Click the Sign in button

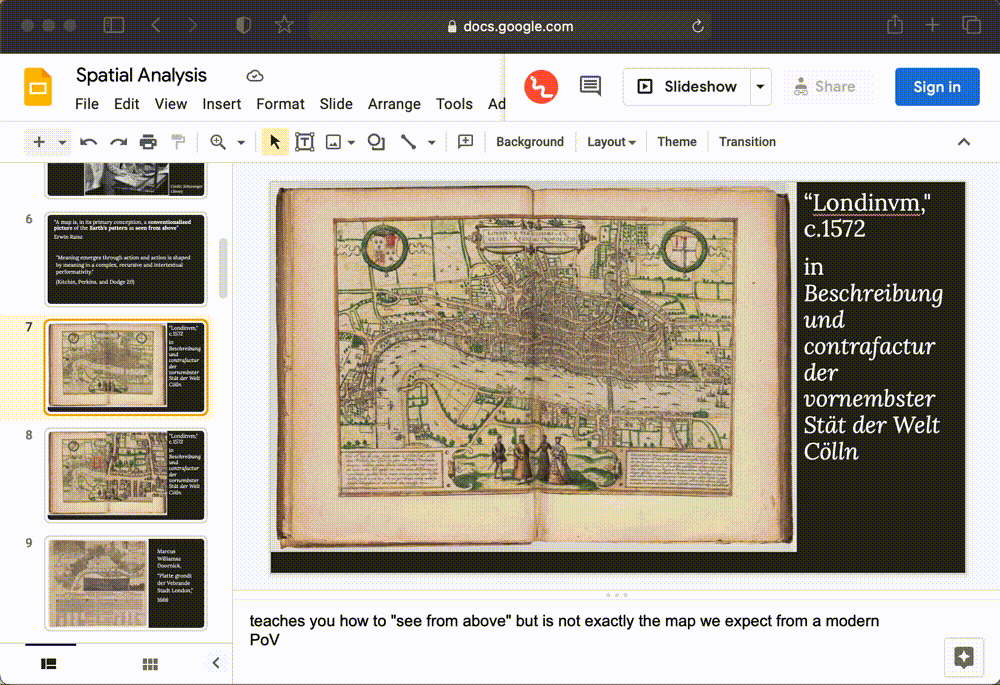click(936, 87)
